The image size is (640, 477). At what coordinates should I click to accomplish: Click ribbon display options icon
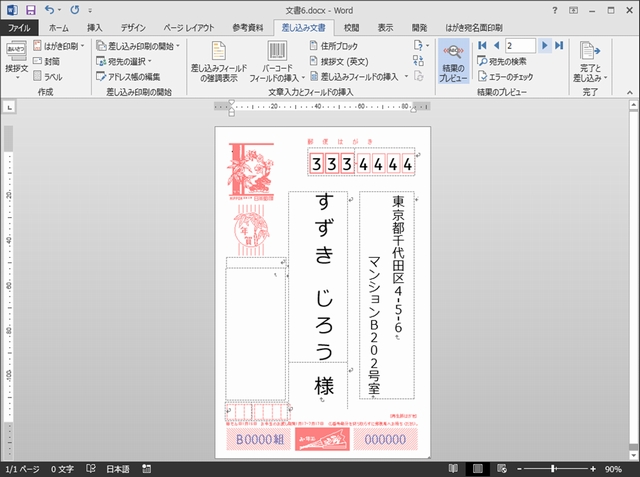tap(573, 10)
